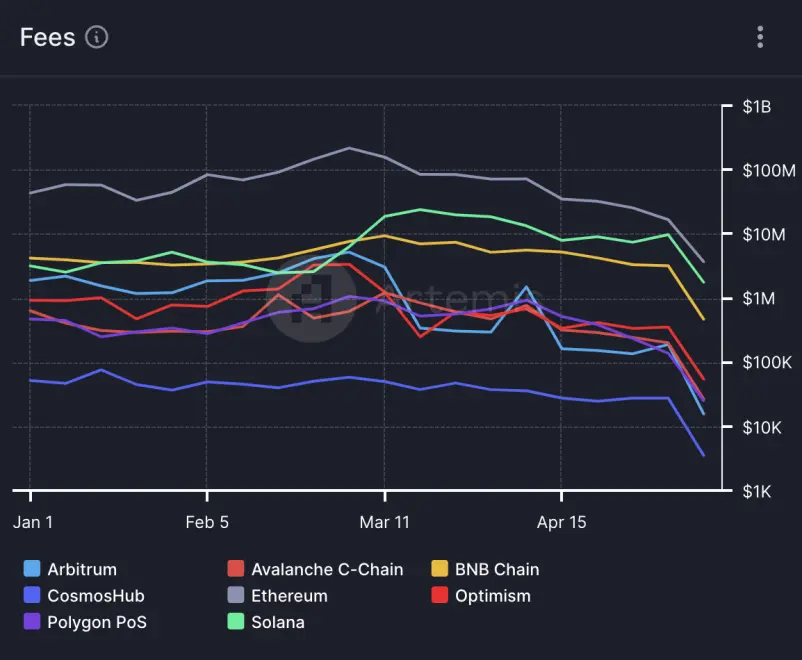Click the info icon beside Fees

96,37
